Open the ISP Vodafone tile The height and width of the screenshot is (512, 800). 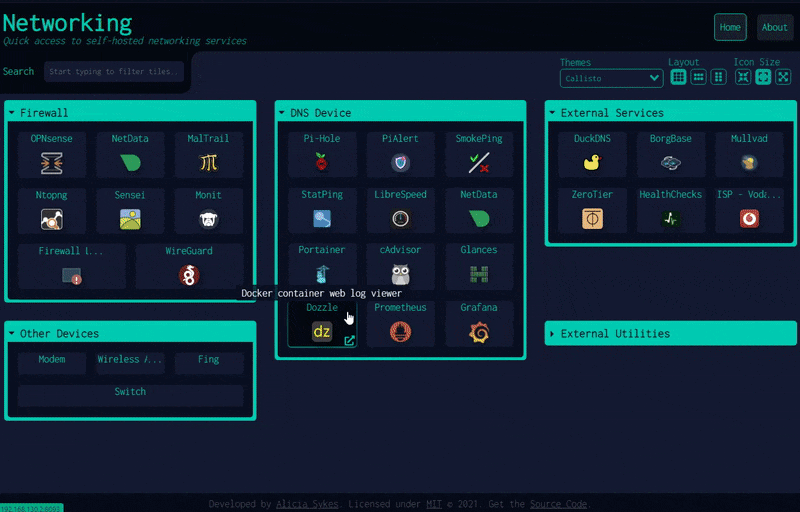(x=749, y=210)
